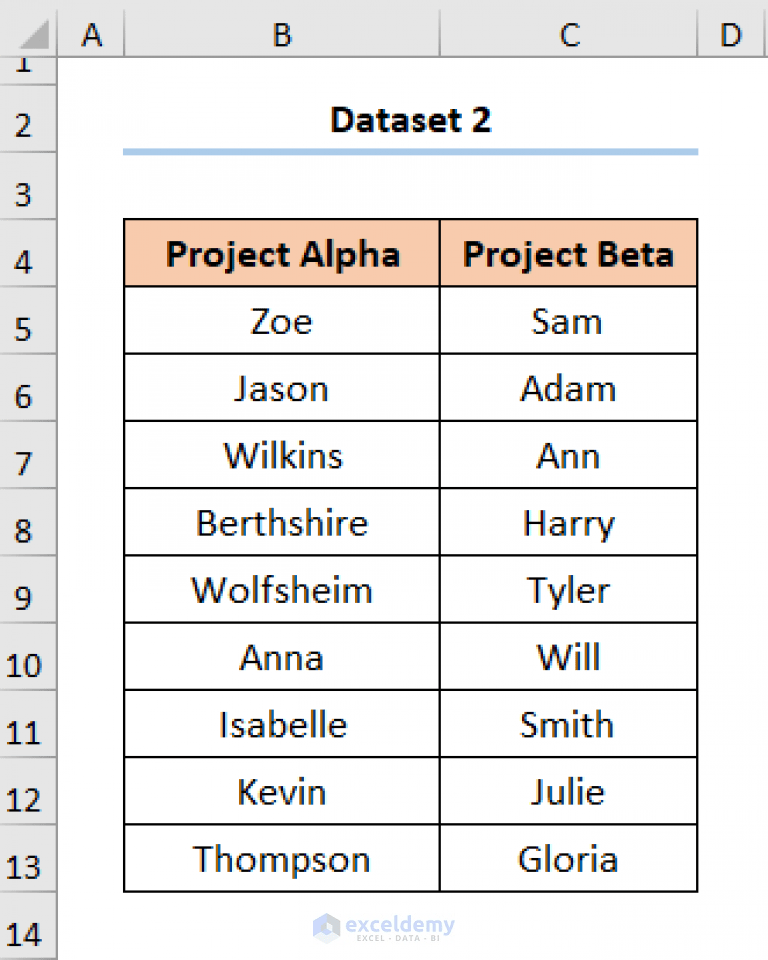Select row header 14
The width and height of the screenshot is (768, 960).
click(x=28, y=933)
